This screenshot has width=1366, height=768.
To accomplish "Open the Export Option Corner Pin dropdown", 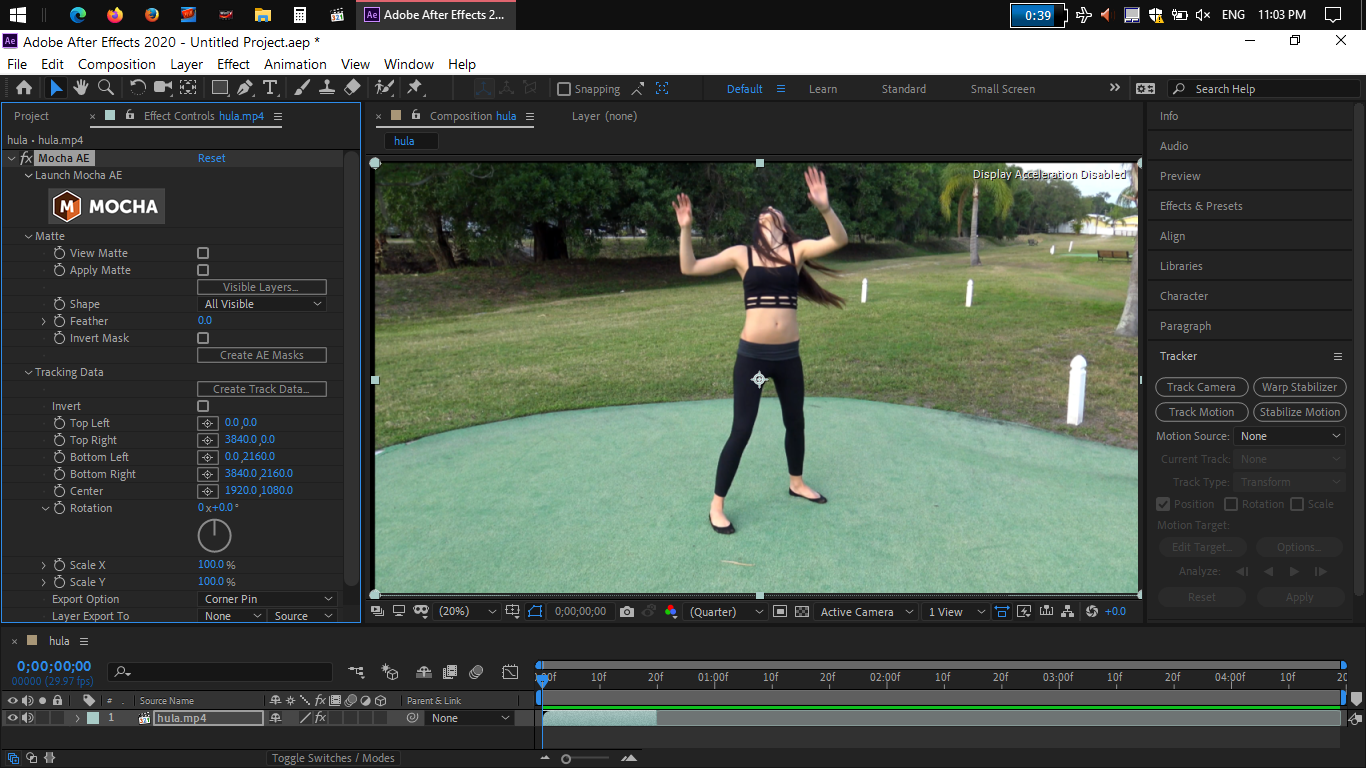I will point(268,599).
